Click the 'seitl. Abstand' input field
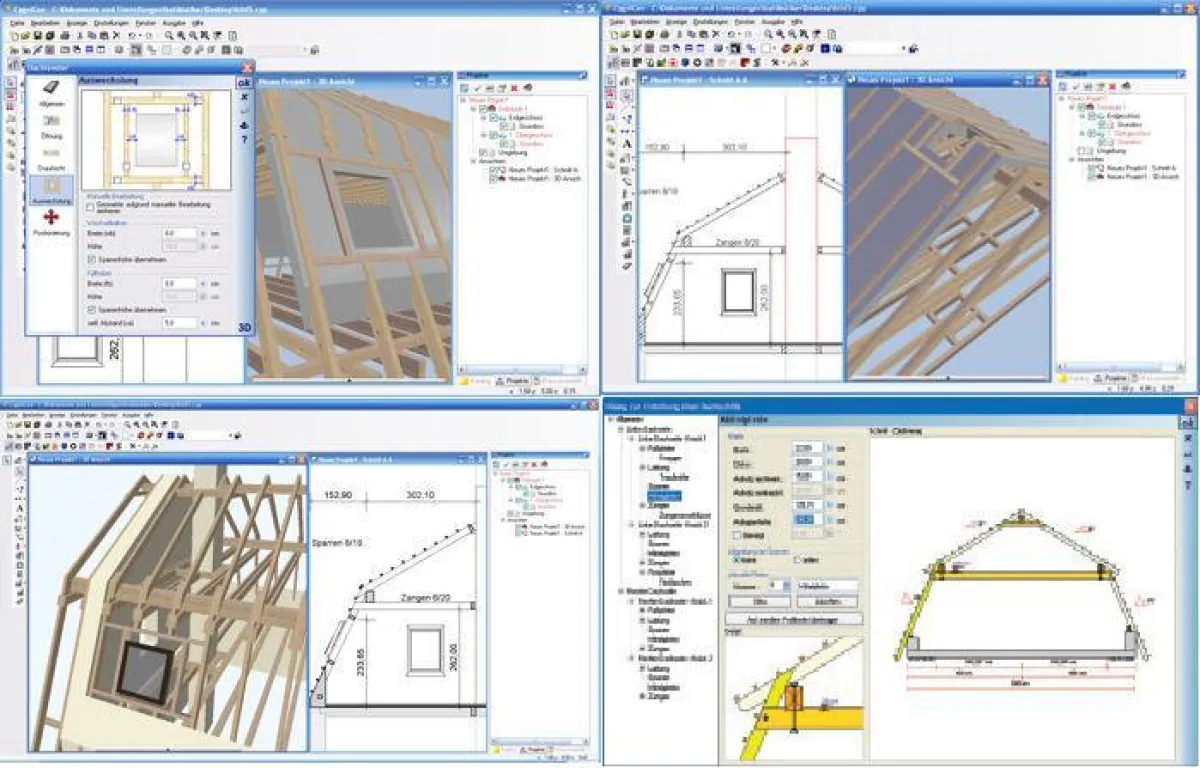This screenshot has width=1200, height=768. point(180,323)
